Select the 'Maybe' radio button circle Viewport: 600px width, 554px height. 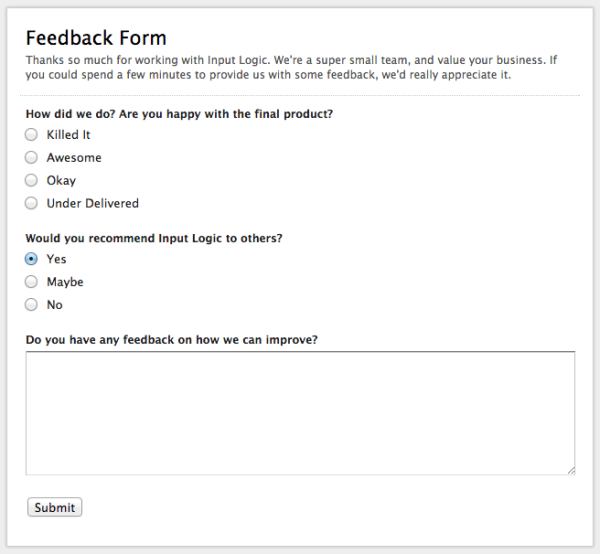pyautogui.click(x=31, y=282)
